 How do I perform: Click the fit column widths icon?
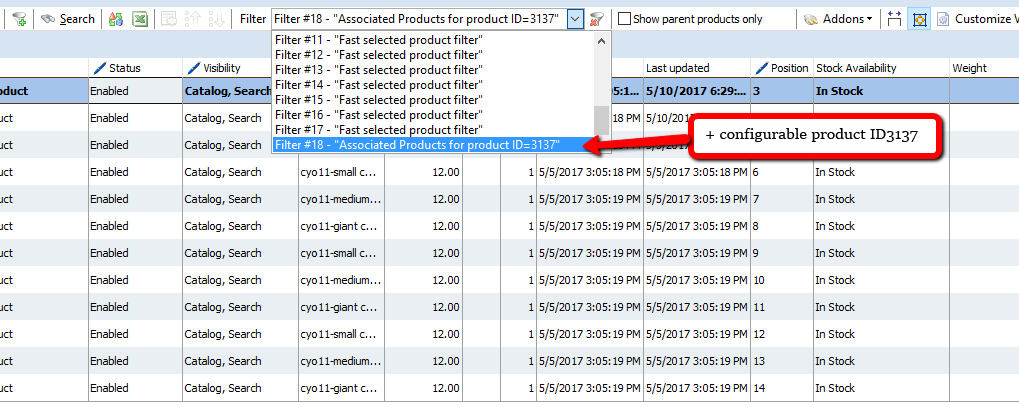coord(894,19)
